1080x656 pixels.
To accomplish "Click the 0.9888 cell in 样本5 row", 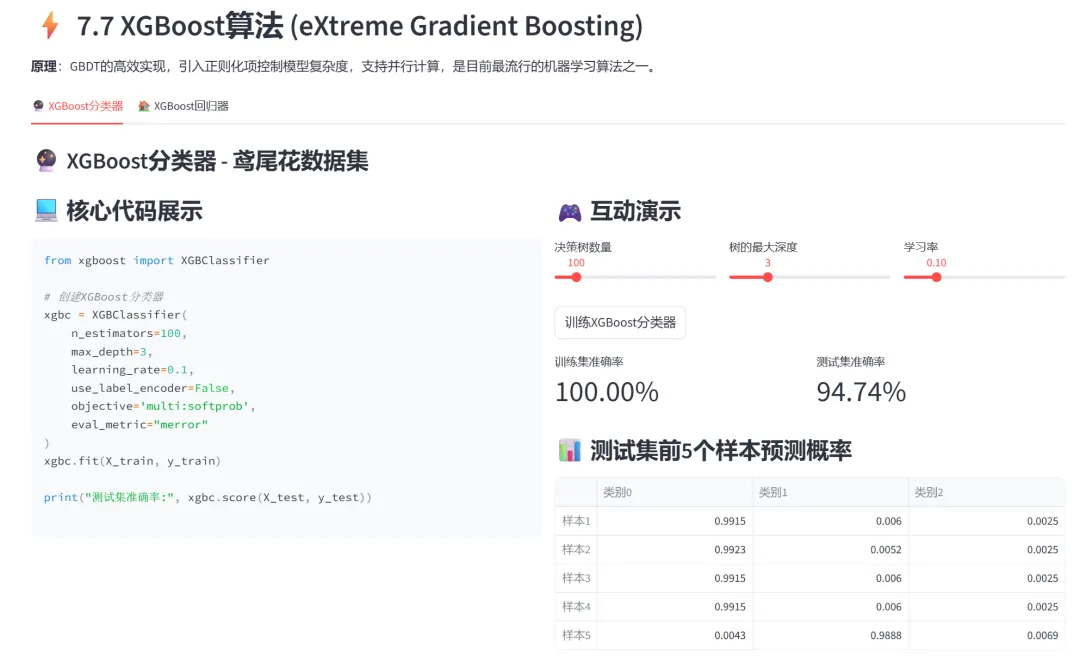I will (x=831, y=635).
